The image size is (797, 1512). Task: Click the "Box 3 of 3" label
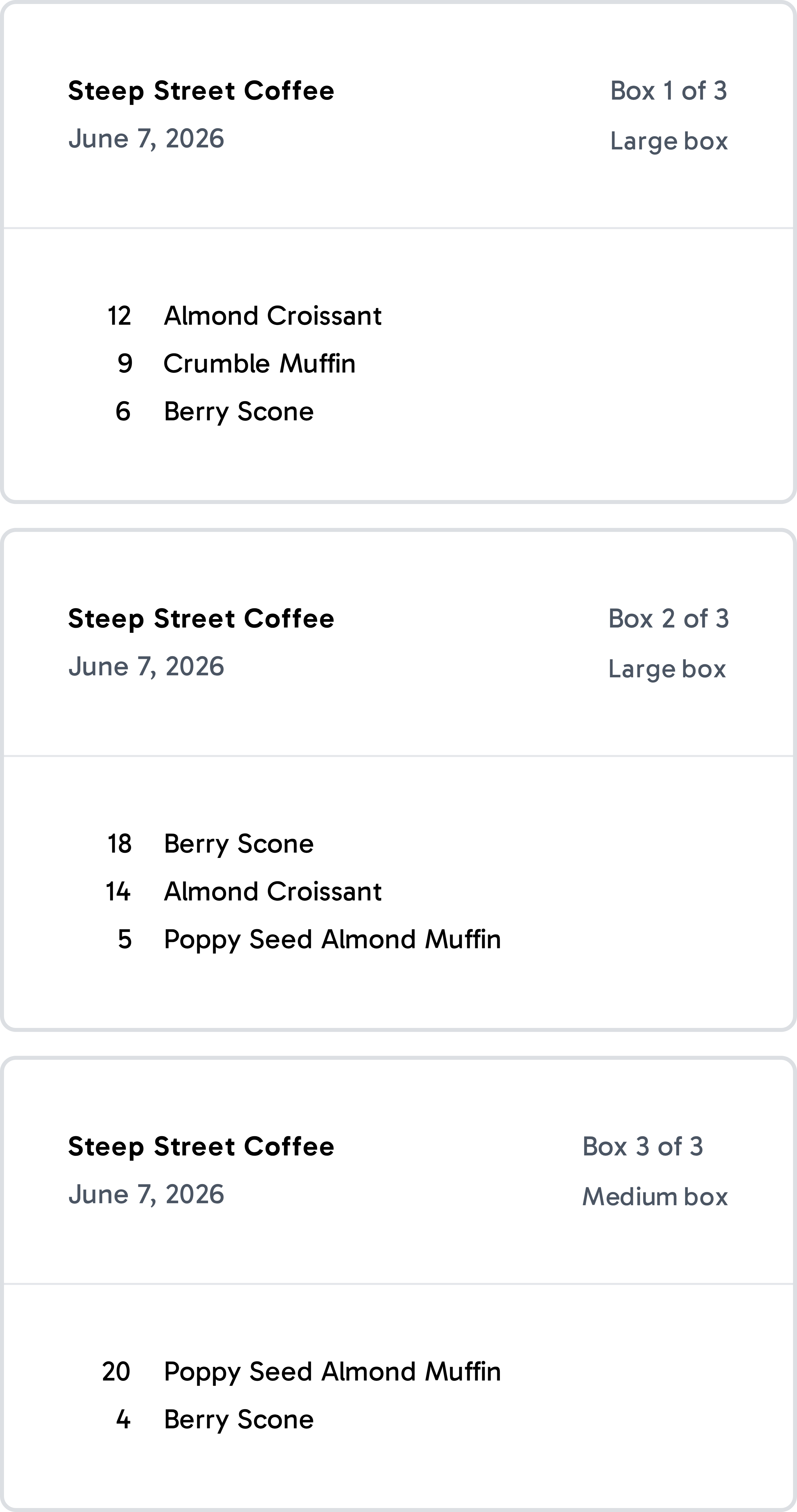point(642,1146)
